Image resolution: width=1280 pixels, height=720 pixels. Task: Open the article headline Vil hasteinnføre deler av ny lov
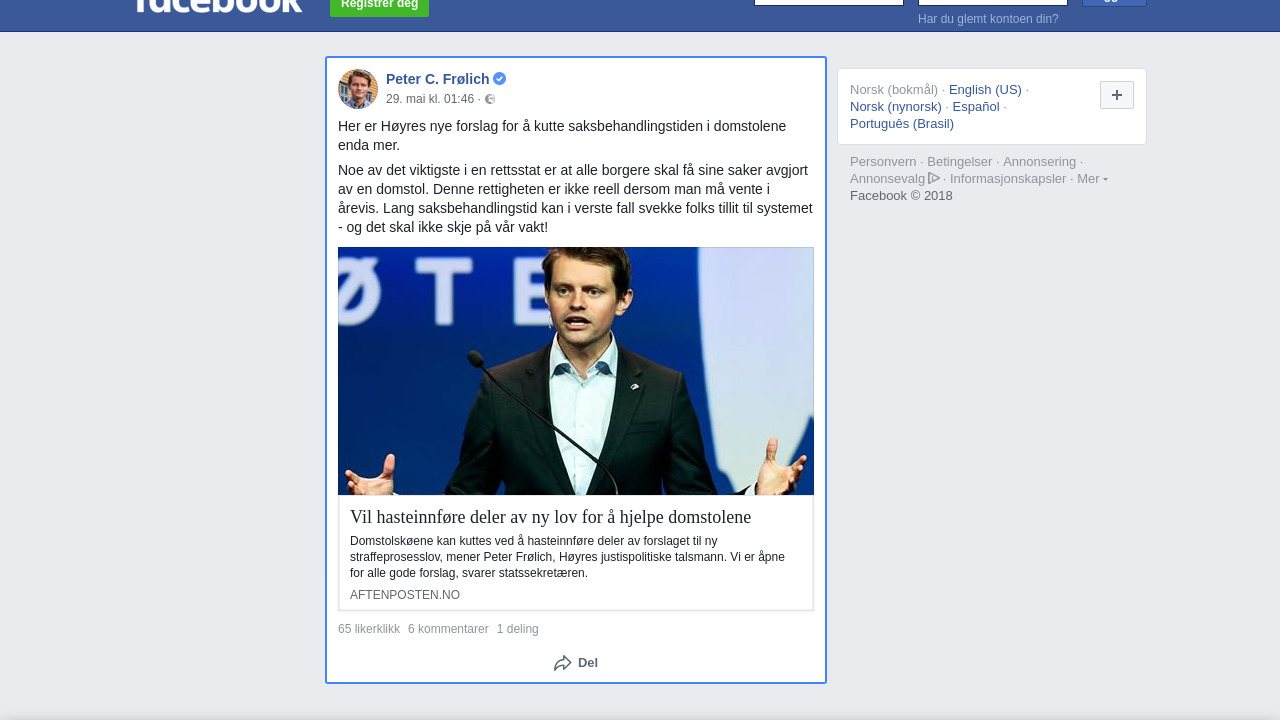pos(550,517)
